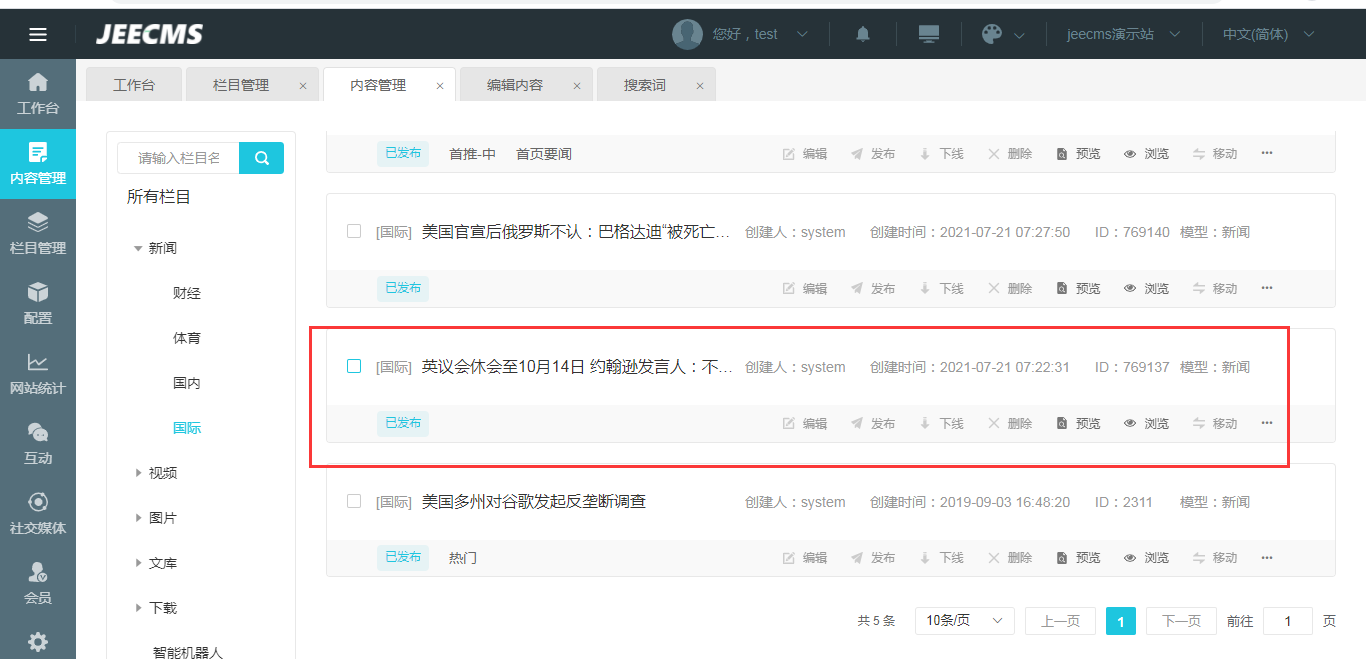Open 内容管理 in the sidebar
This screenshot has width=1366, height=659.
[38, 164]
